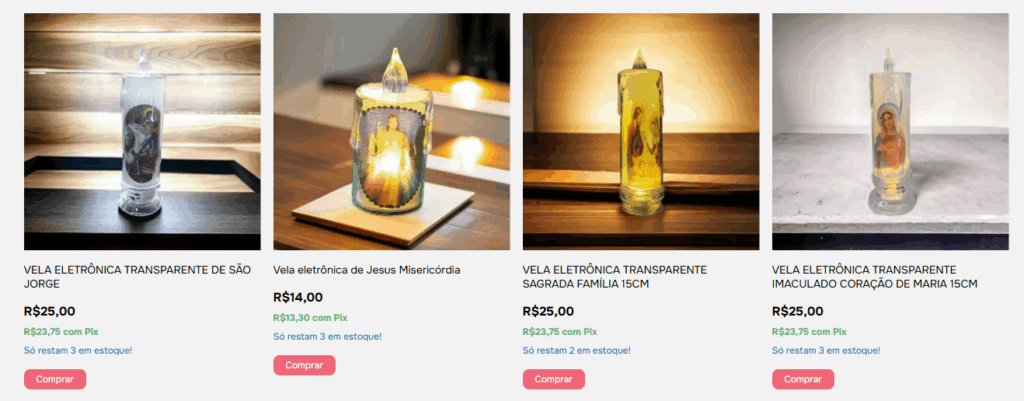Select the R$25,00 price of São Jorge candle

(49, 312)
